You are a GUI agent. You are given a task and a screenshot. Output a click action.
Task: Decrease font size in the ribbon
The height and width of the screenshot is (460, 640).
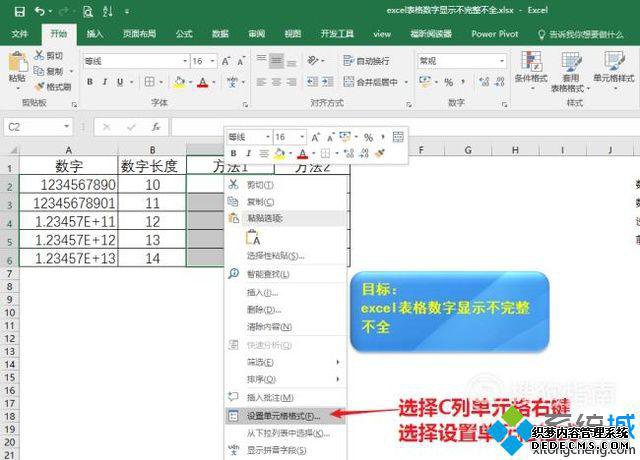click(241, 61)
